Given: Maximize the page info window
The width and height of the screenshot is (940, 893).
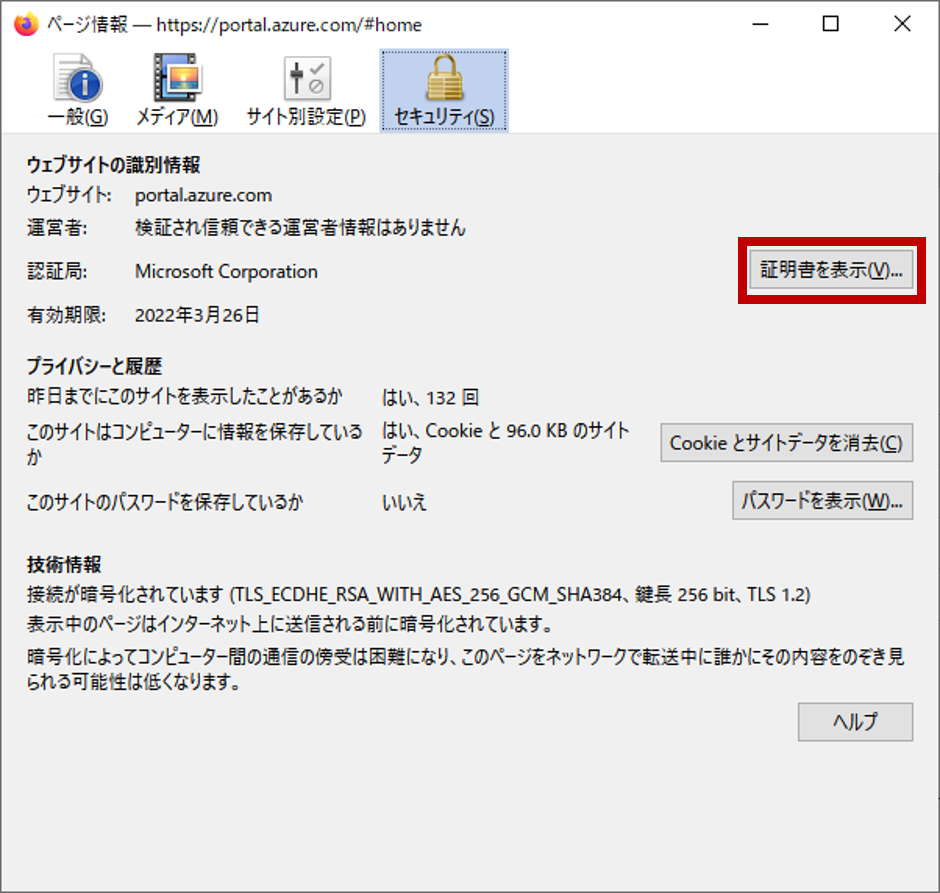Looking at the screenshot, I should pyautogui.click(x=830, y=23).
